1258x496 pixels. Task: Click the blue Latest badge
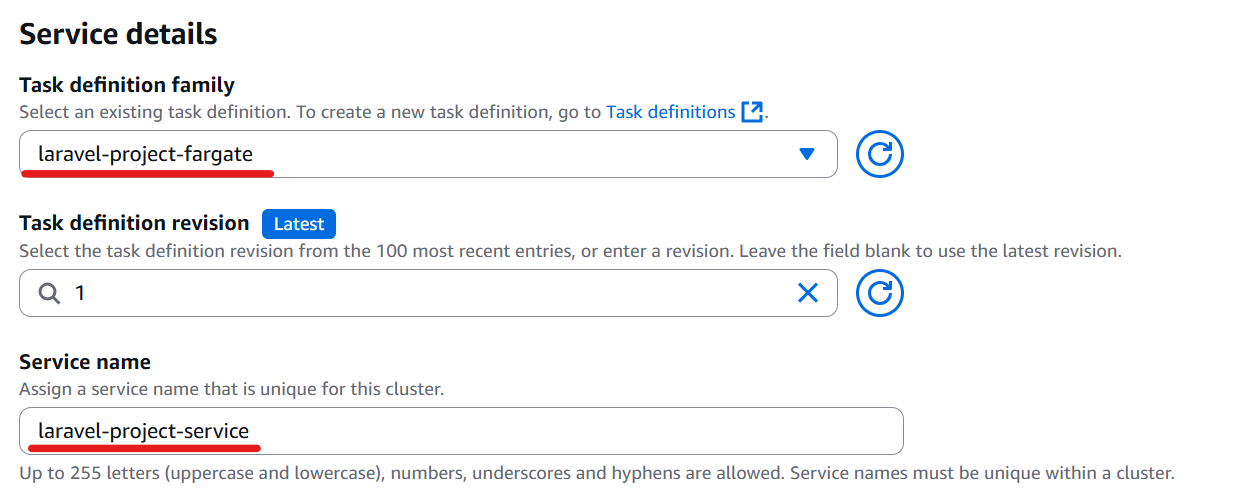click(299, 224)
